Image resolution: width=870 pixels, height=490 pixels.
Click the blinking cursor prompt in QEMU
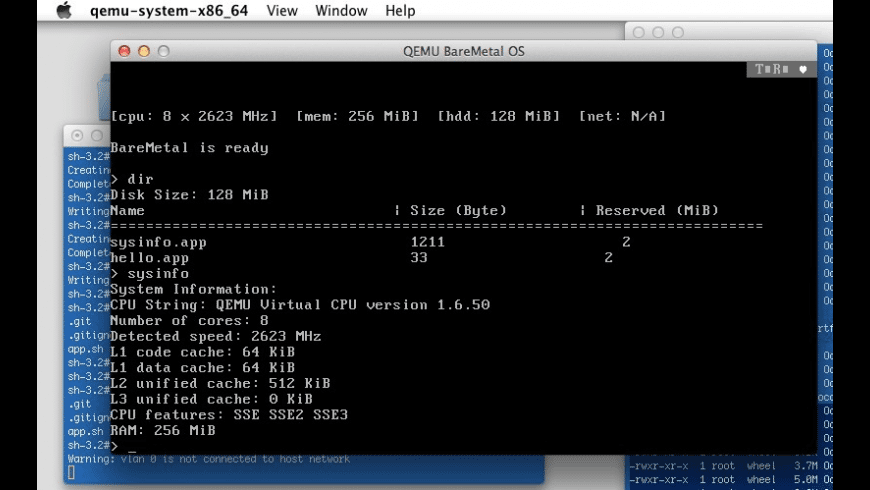[123, 446]
